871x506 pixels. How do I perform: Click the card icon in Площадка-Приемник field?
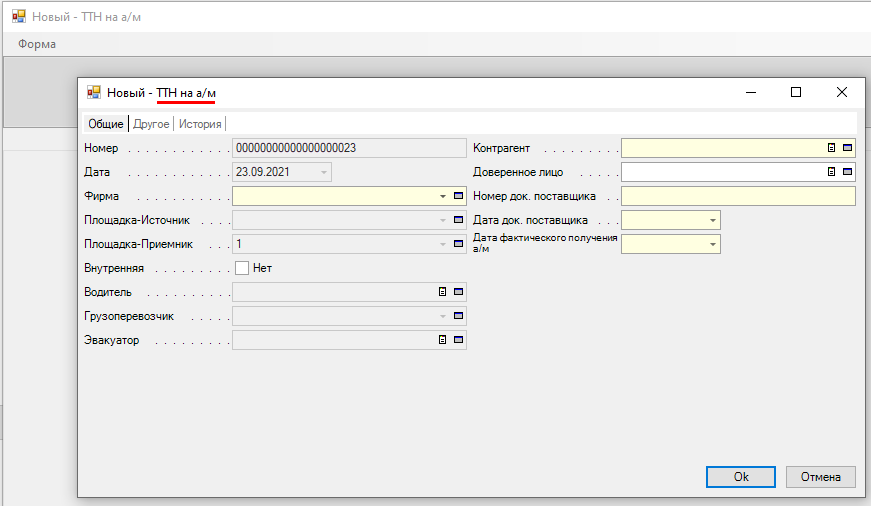(458, 244)
